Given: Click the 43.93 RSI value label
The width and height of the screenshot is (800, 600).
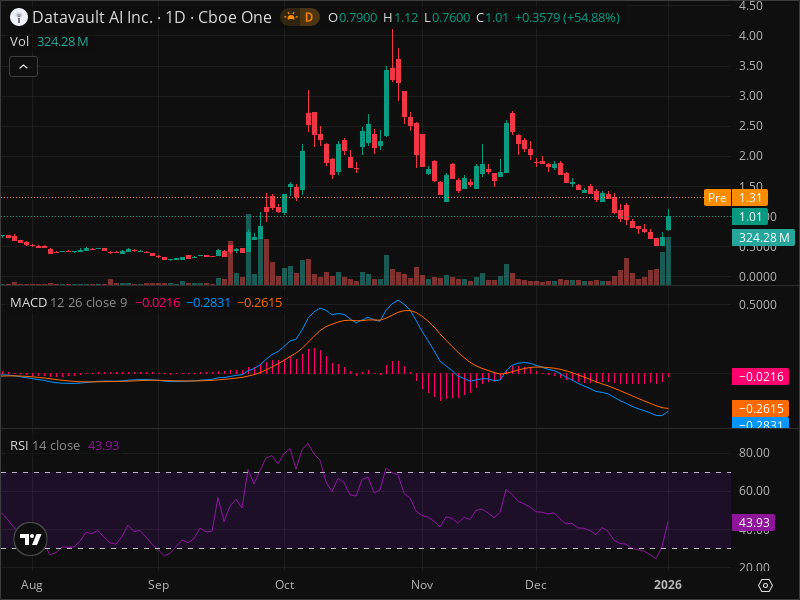Looking at the screenshot, I should click(754, 522).
